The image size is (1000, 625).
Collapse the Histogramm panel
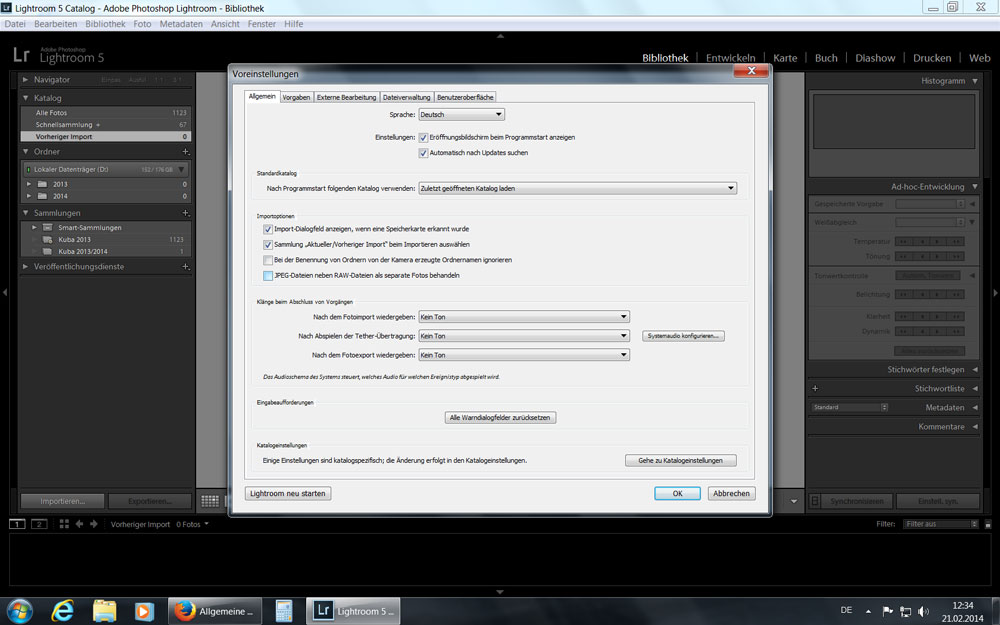coord(975,81)
